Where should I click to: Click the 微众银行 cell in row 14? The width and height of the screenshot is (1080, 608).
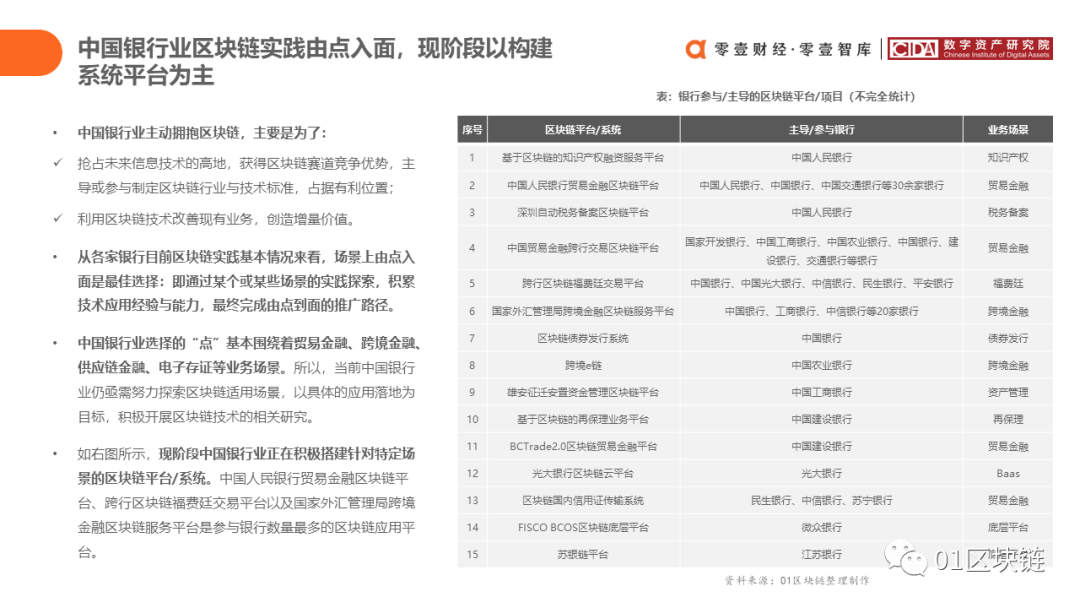[821, 527]
